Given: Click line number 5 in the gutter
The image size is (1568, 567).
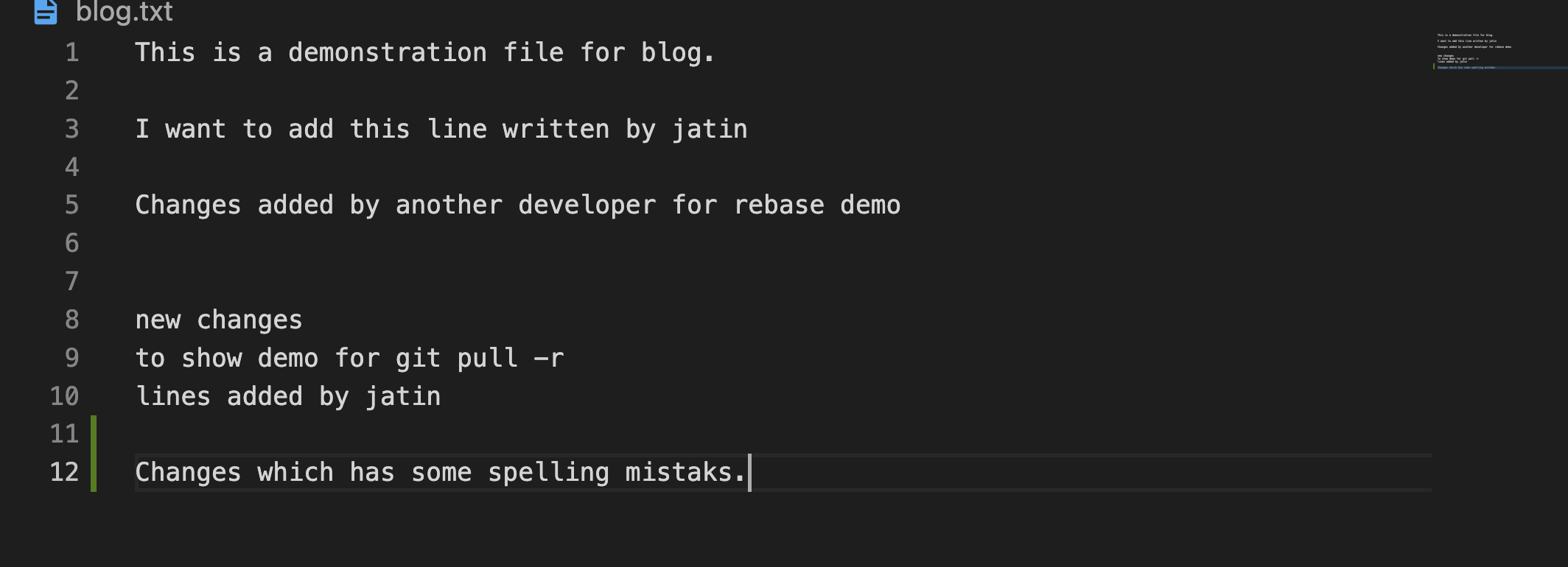Looking at the screenshot, I should point(72,205).
